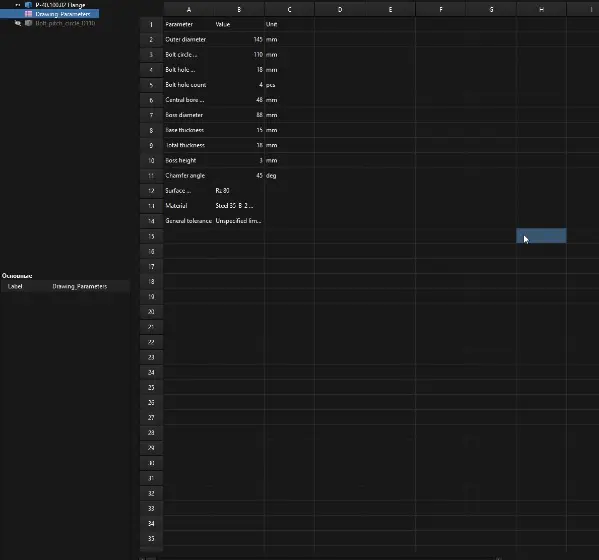Viewport: 599px width, 560px height.
Task: Select row 15 header
Action: (x=151, y=236)
